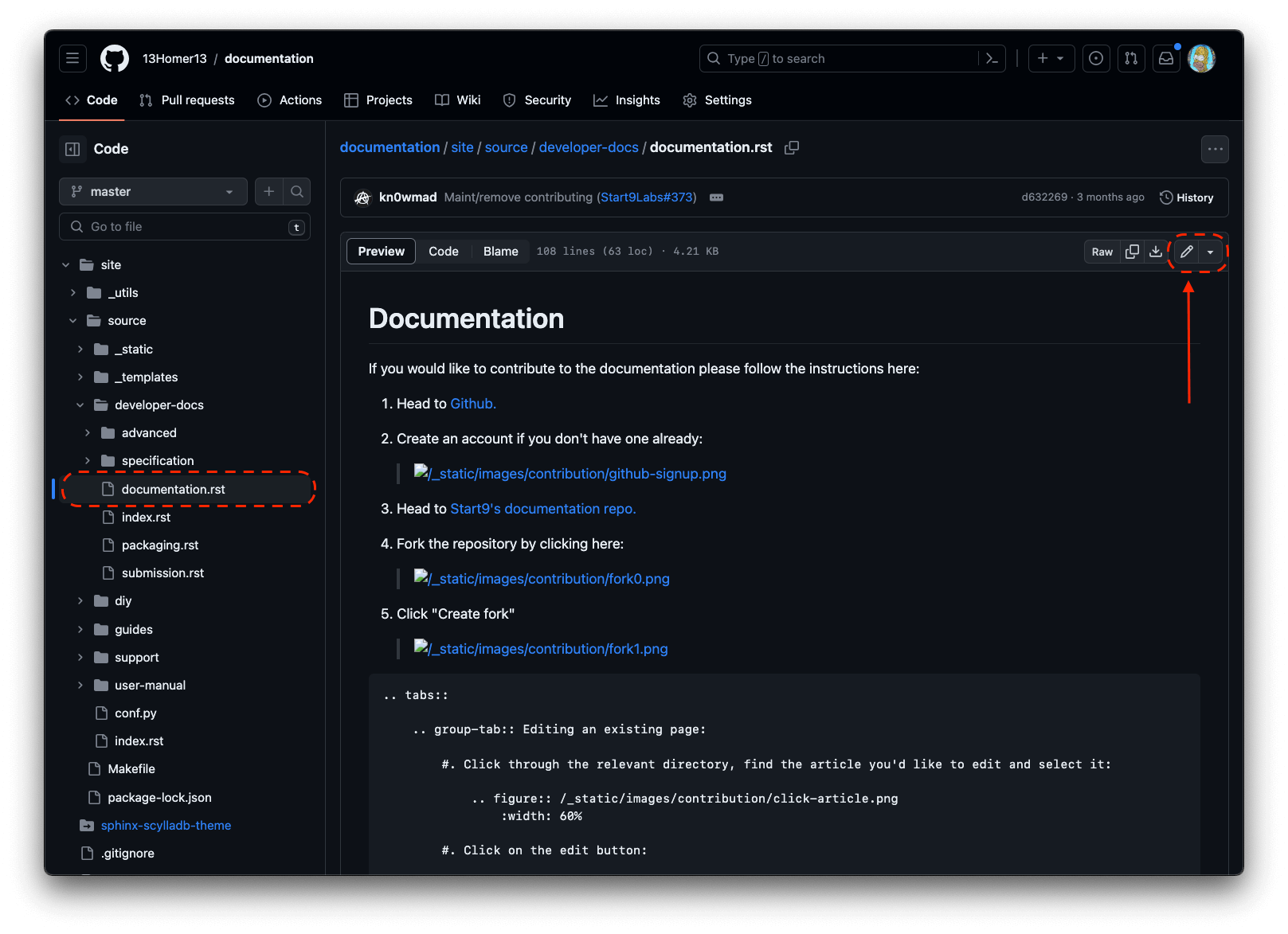Search files in this repository icon
Viewport: 1288px width, 934px height.
point(297,192)
